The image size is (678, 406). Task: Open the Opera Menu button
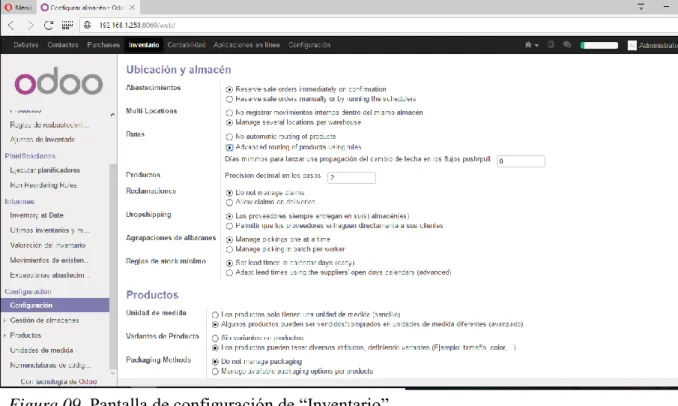(x=18, y=7)
